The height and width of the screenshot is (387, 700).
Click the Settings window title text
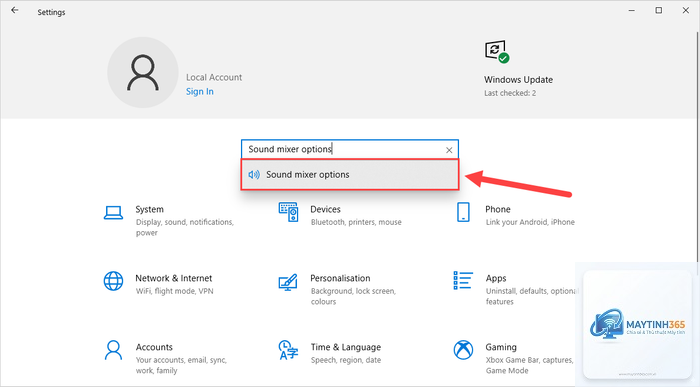[51, 12]
